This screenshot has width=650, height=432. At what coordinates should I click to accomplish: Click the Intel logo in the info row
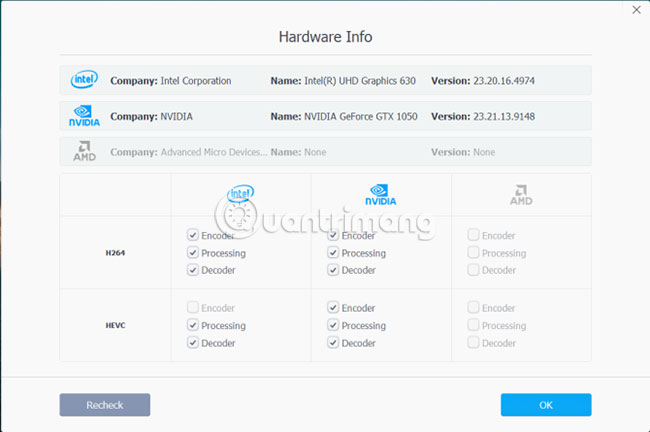click(84, 79)
